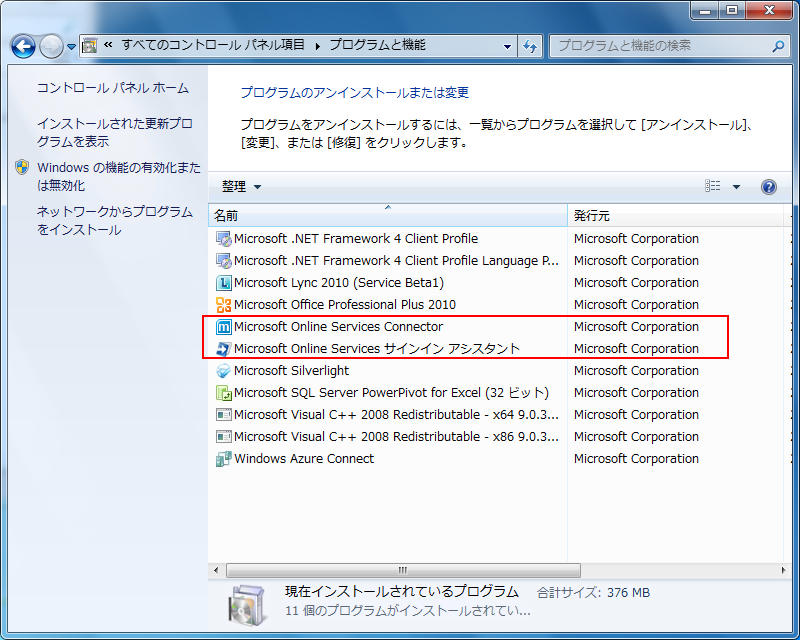The width and height of the screenshot is (800, 640).
Task: Click the Forward navigation arrow button
Action: [52, 47]
